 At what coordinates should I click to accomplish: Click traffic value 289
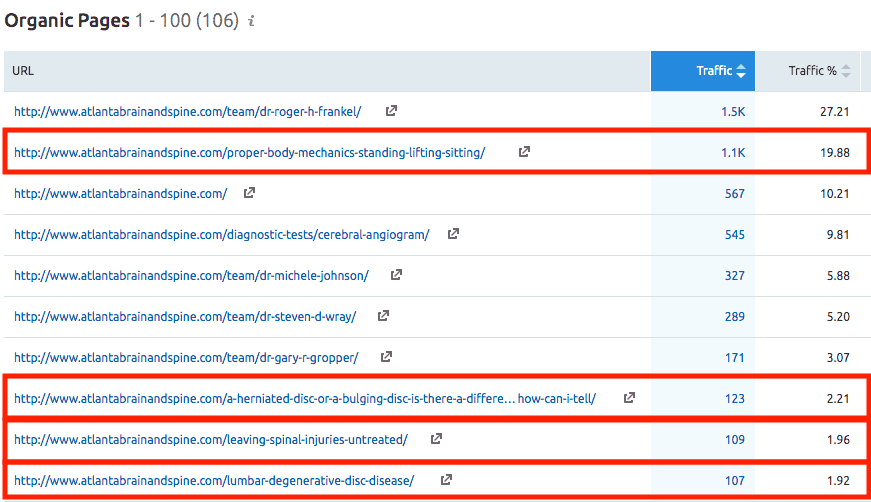click(x=734, y=317)
